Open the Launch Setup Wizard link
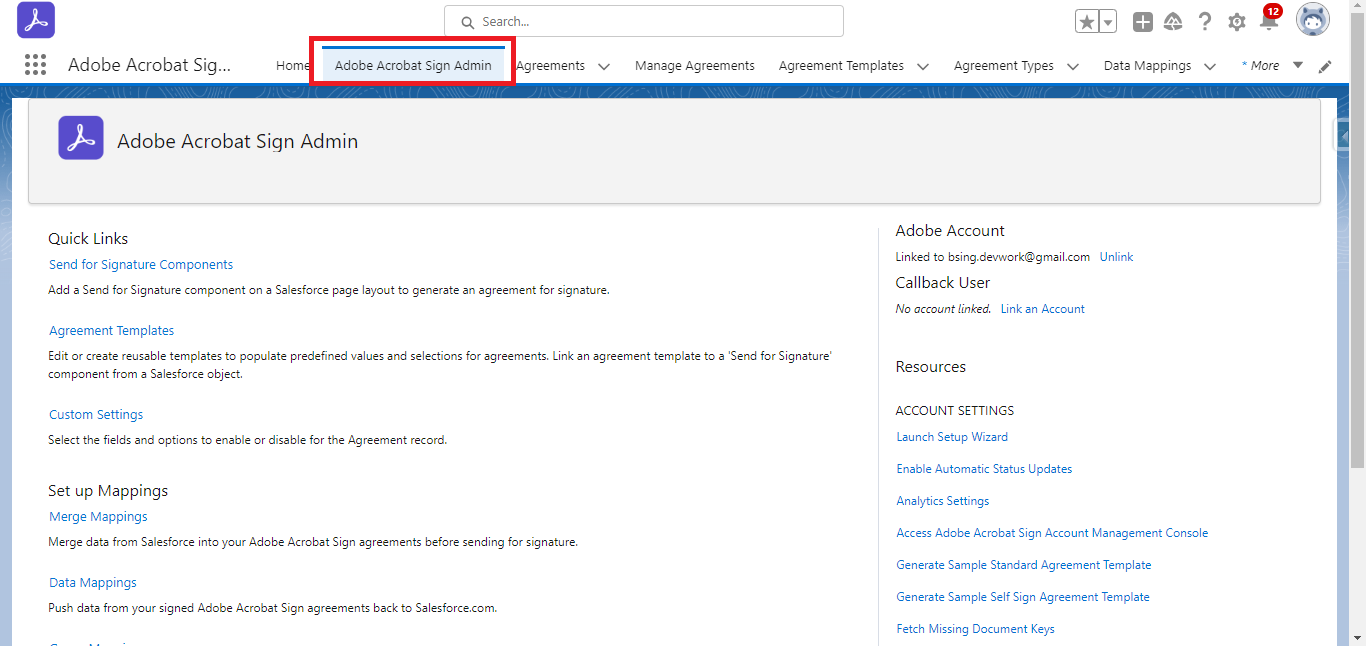Image resolution: width=1366 pixels, height=646 pixels. point(951,436)
